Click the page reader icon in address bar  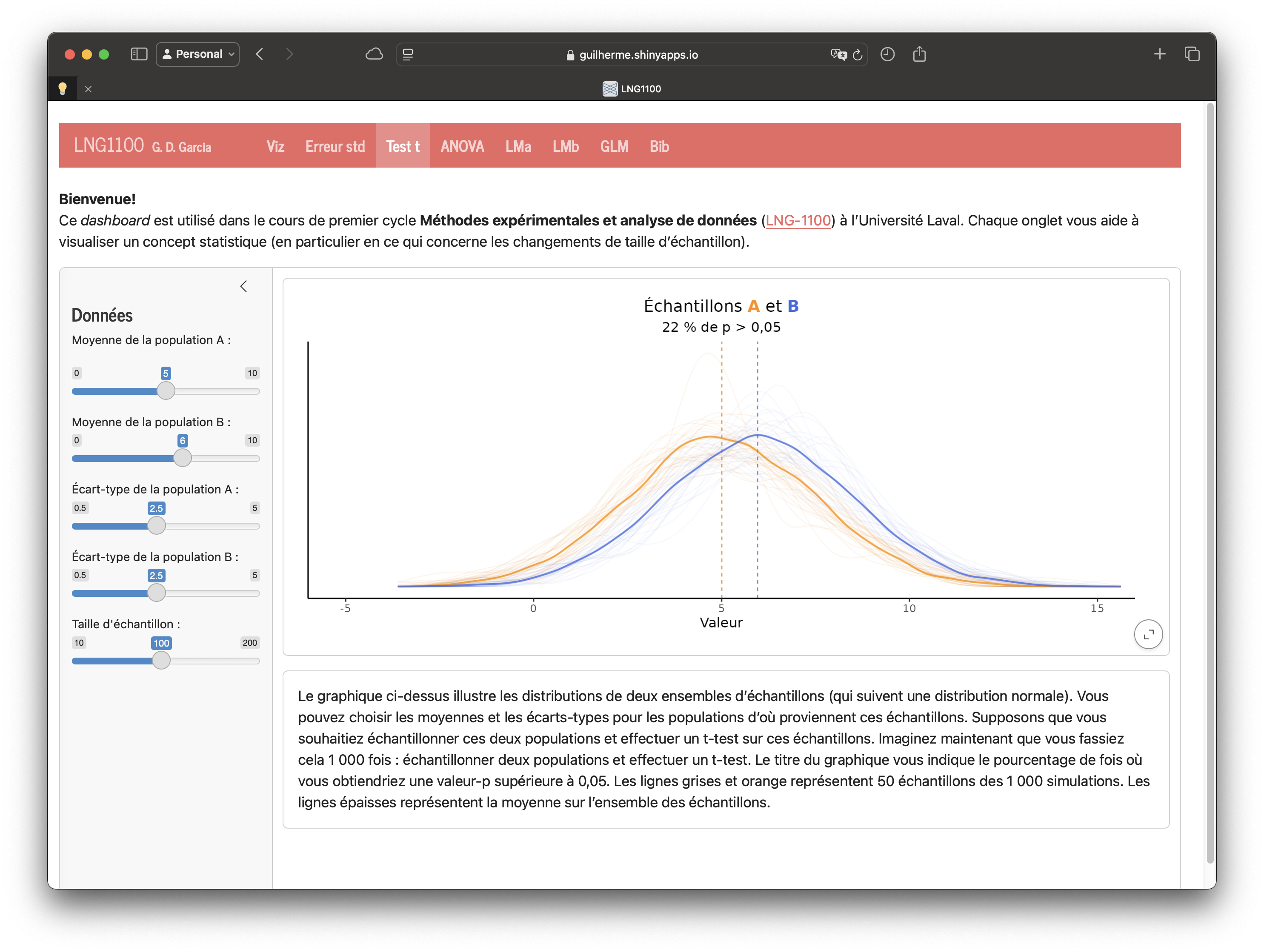[x=408, y=55]
